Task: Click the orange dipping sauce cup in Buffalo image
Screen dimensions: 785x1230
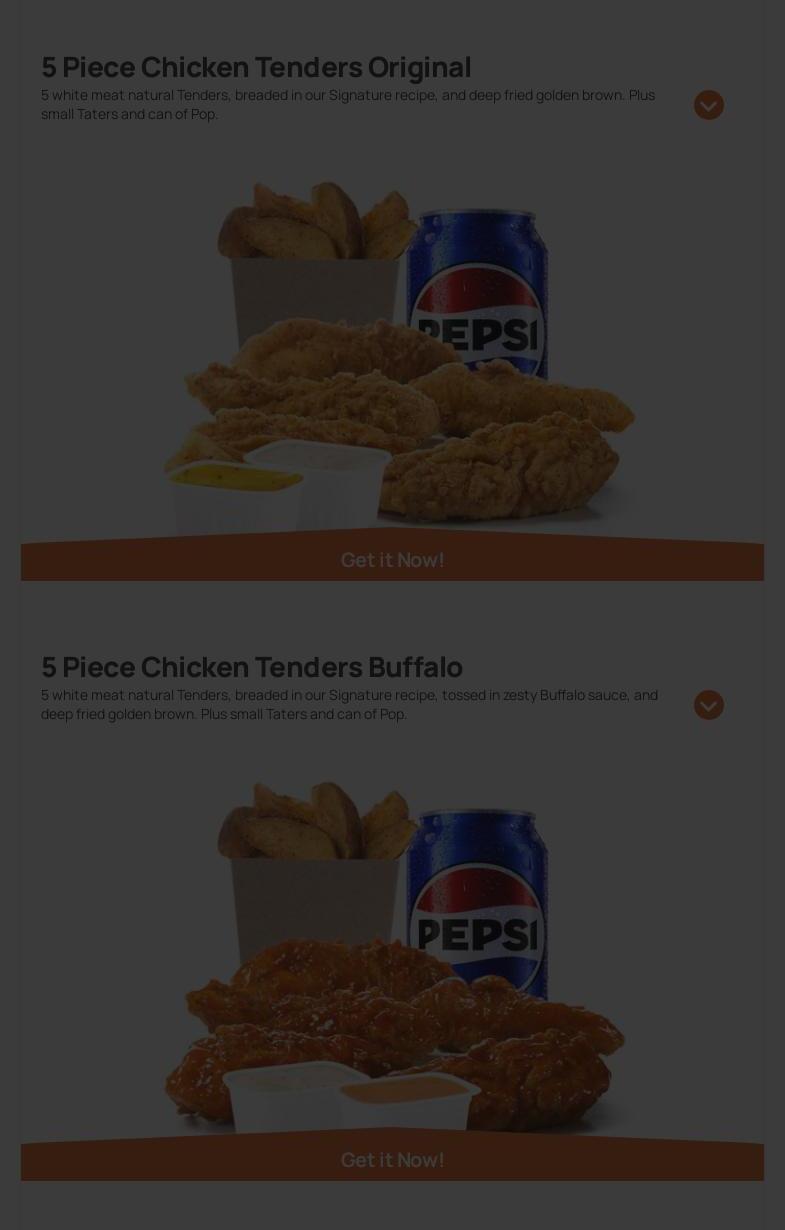Action: (410, 1102)
